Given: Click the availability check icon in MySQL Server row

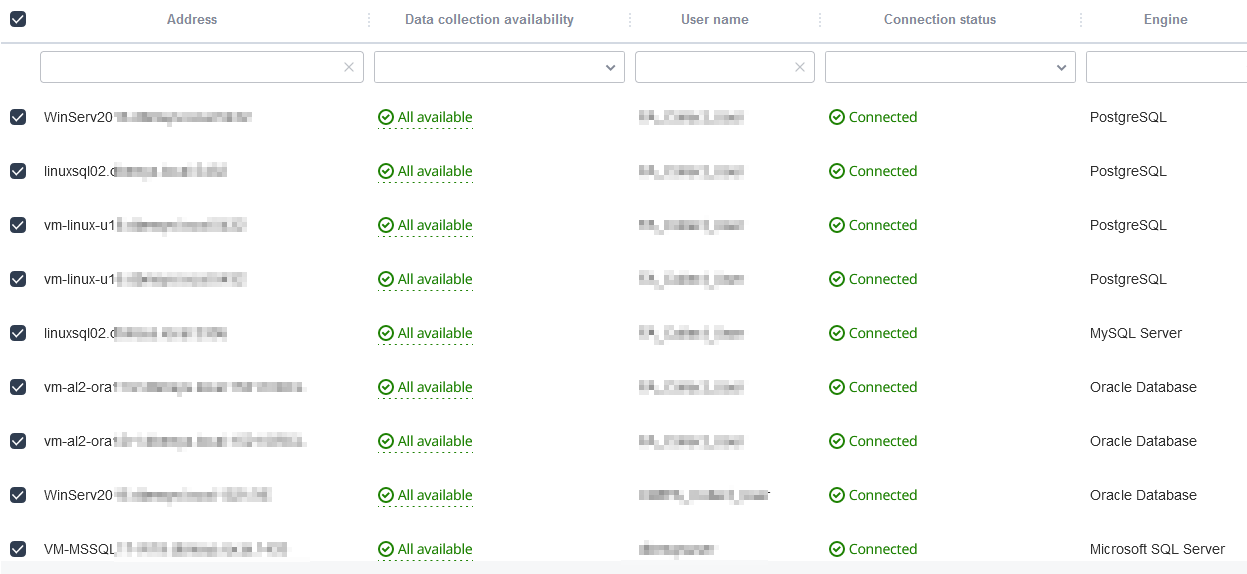Looking at the screenshot, I should [x=386, y=333].
